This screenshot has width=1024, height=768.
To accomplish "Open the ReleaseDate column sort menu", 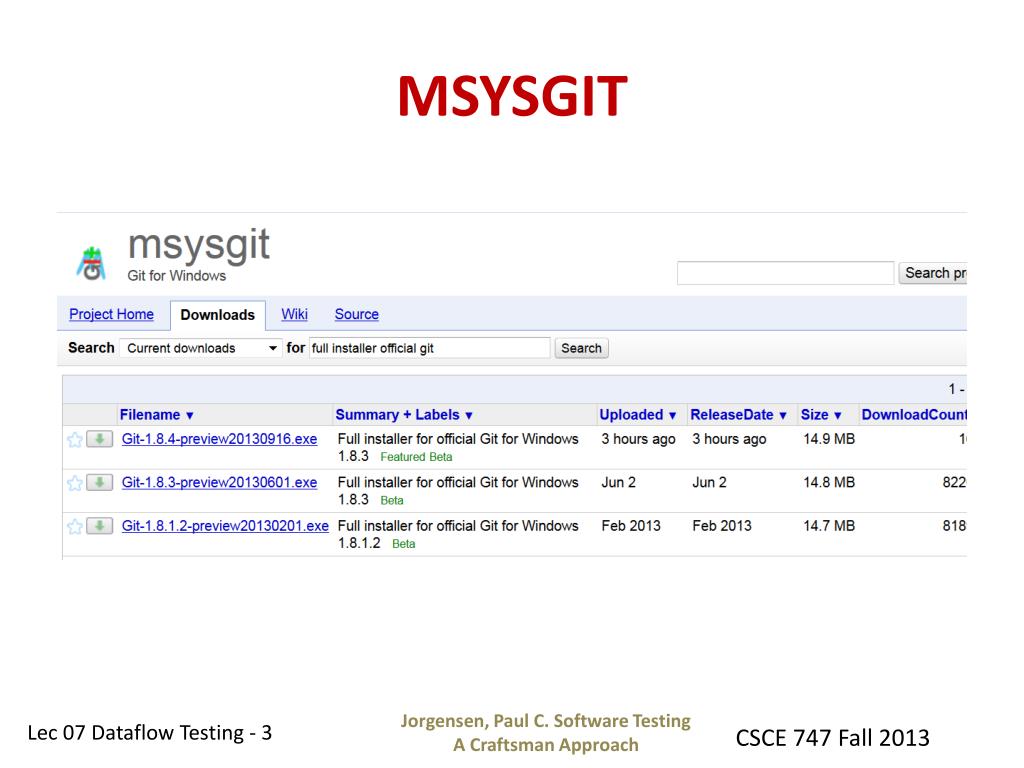I will click(738, 415).
